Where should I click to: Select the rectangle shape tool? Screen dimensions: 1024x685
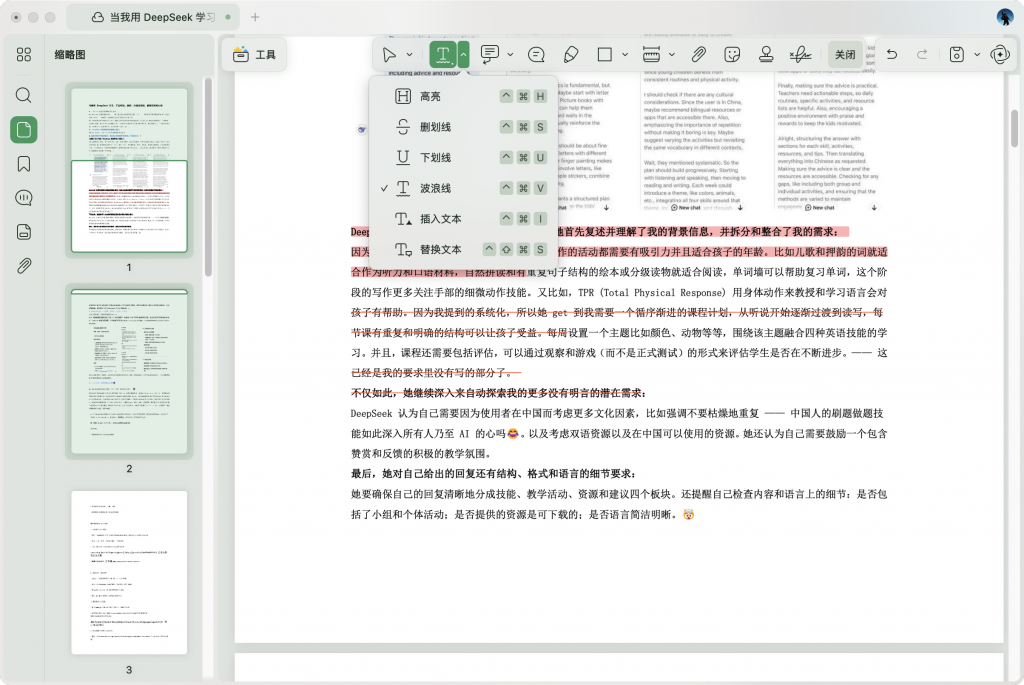coord(605,55)
